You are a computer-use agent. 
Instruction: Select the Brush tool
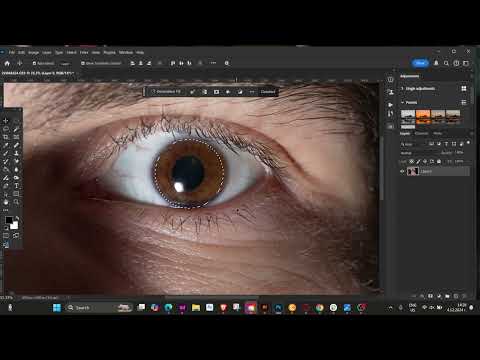coord(6,153)
